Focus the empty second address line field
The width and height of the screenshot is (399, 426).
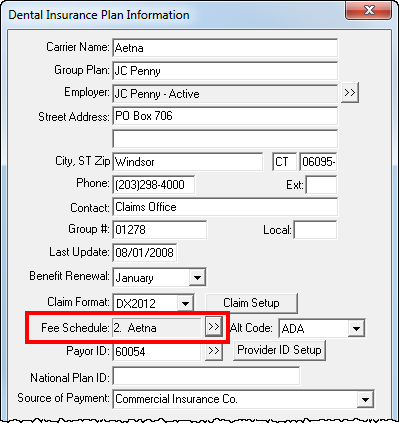[x=225, y=139]
